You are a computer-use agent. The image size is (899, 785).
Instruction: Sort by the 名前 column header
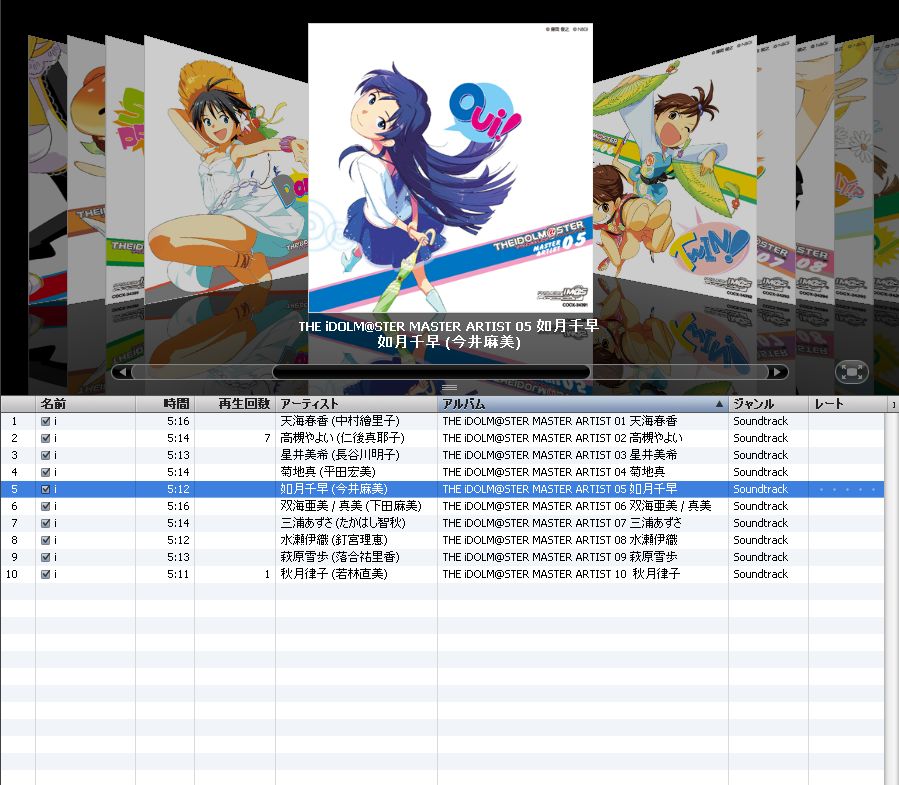click(85, 404)
